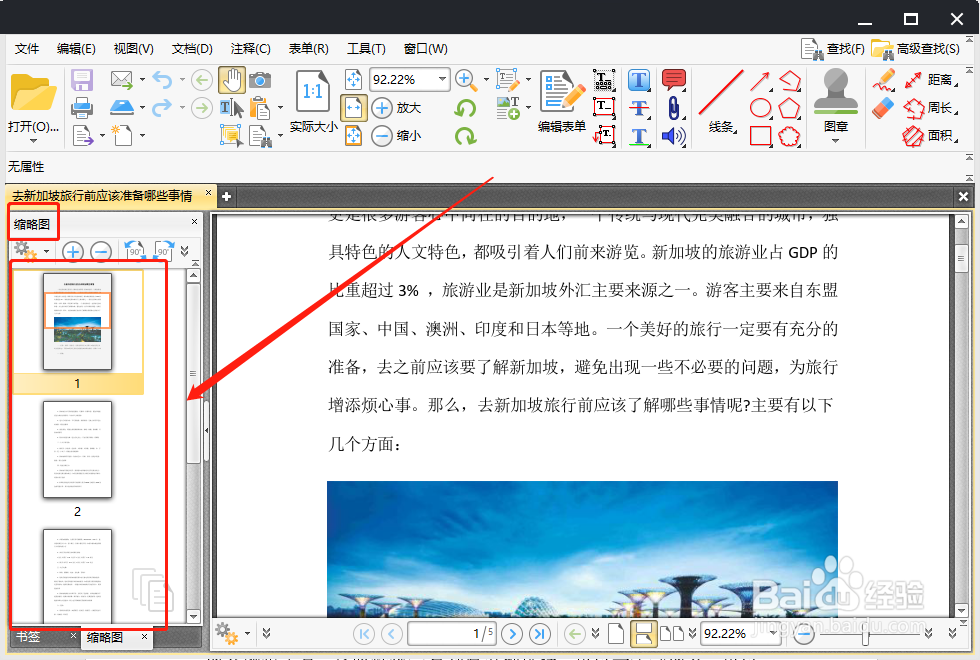
Task: Click the Email envelope icon
Action: (122, 79)
